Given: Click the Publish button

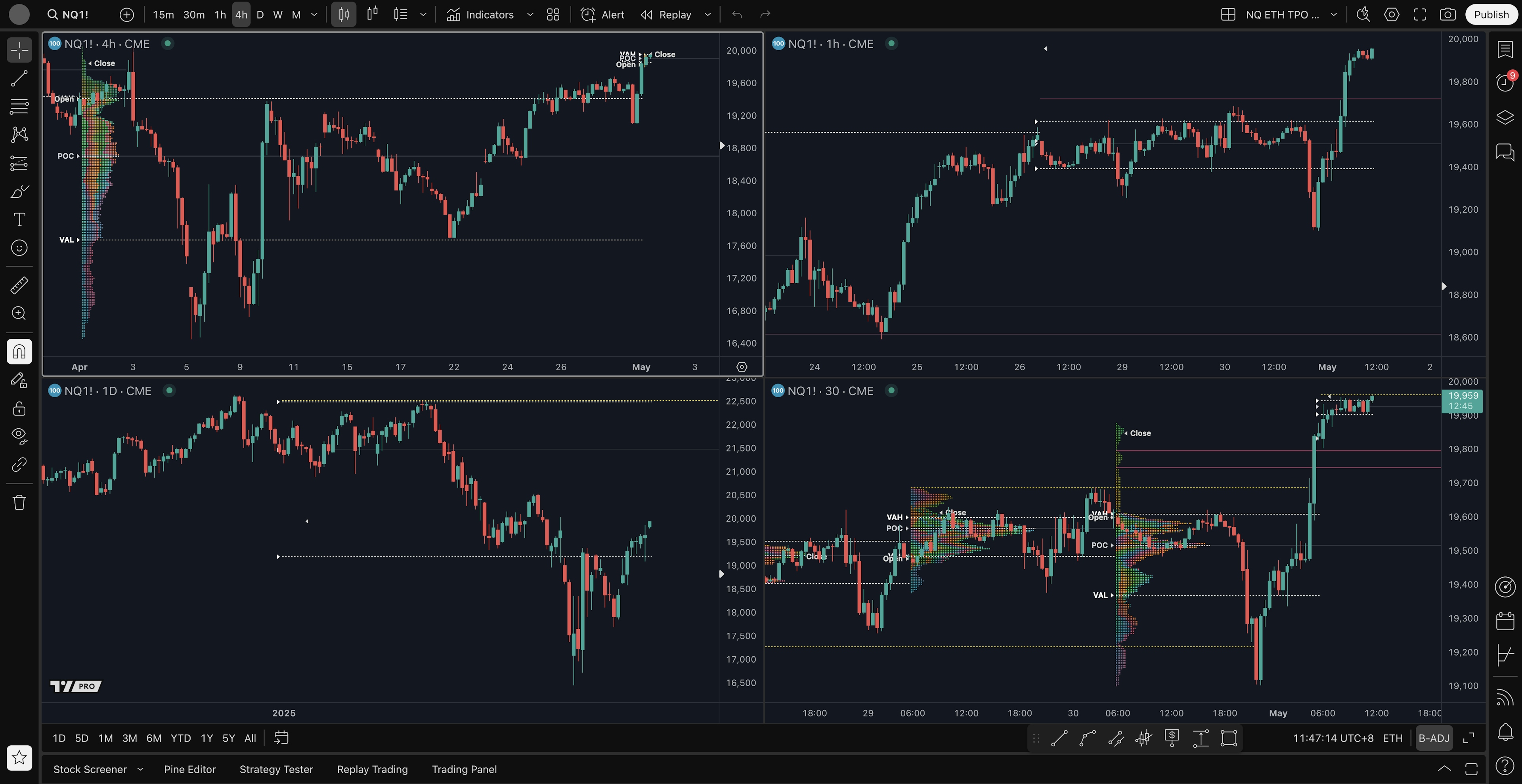Looking at the screenshot, I should point(1491,15).
